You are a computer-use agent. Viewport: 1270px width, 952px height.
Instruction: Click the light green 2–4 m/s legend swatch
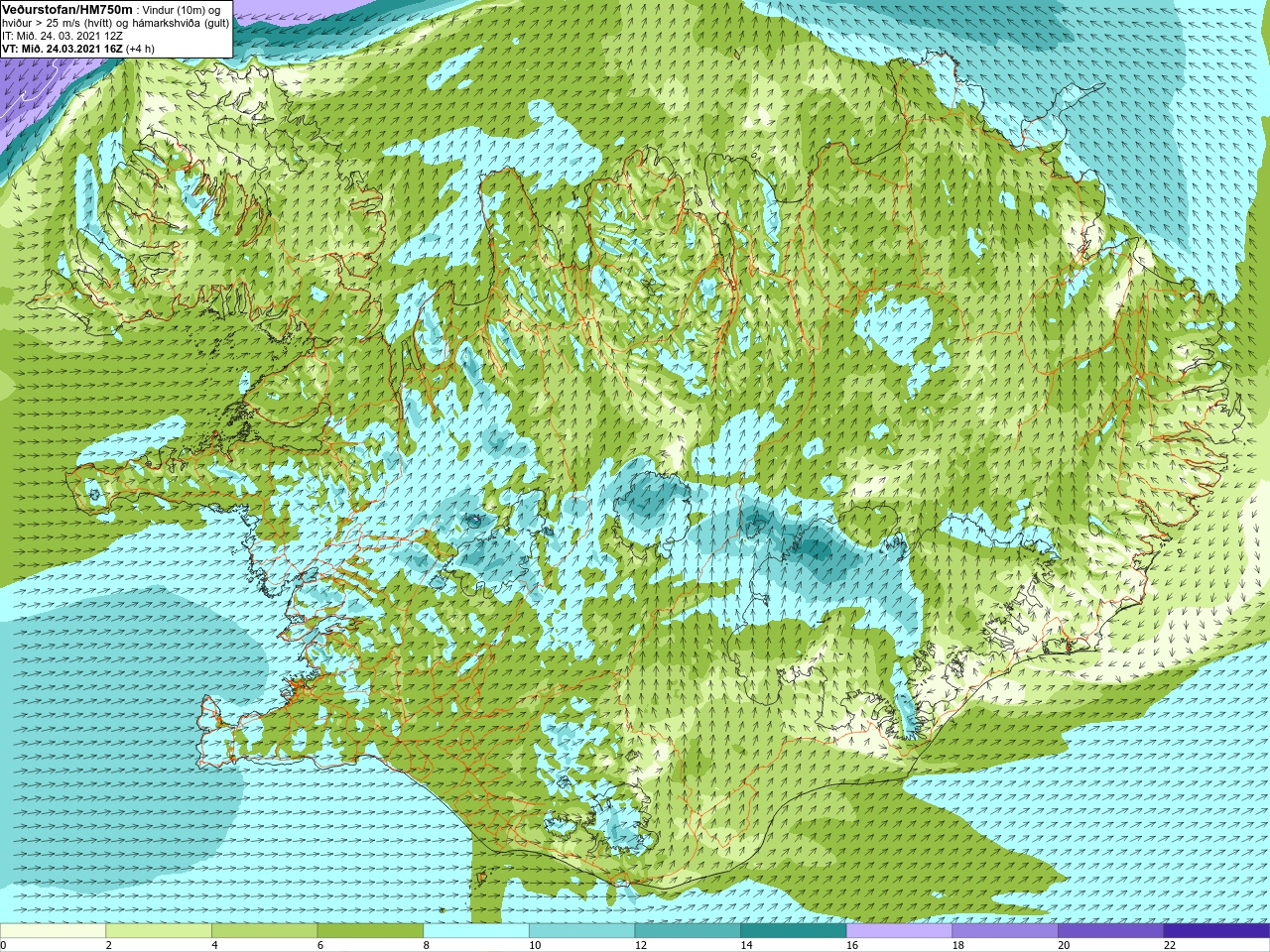[x=159, y=931]
